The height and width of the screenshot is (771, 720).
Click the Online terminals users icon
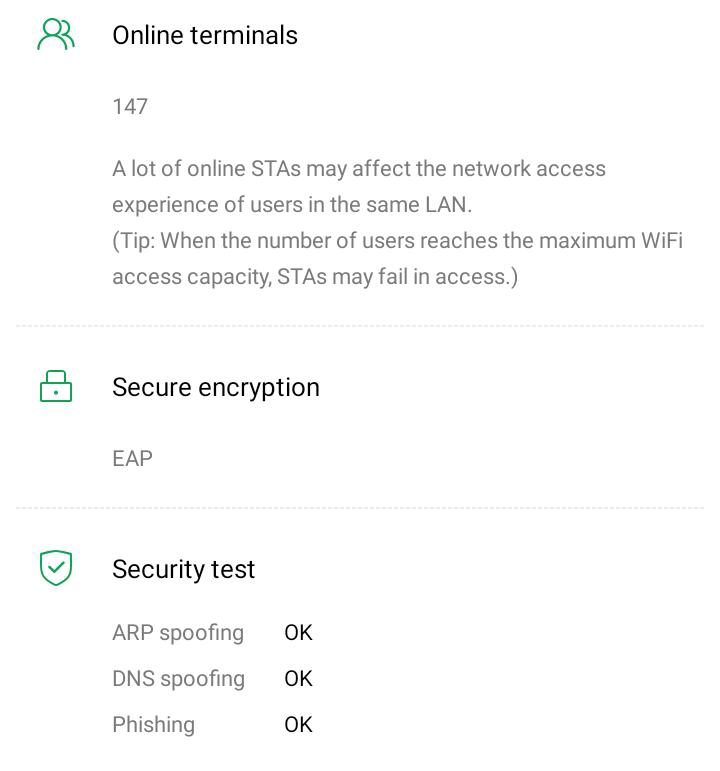point(56,35)
